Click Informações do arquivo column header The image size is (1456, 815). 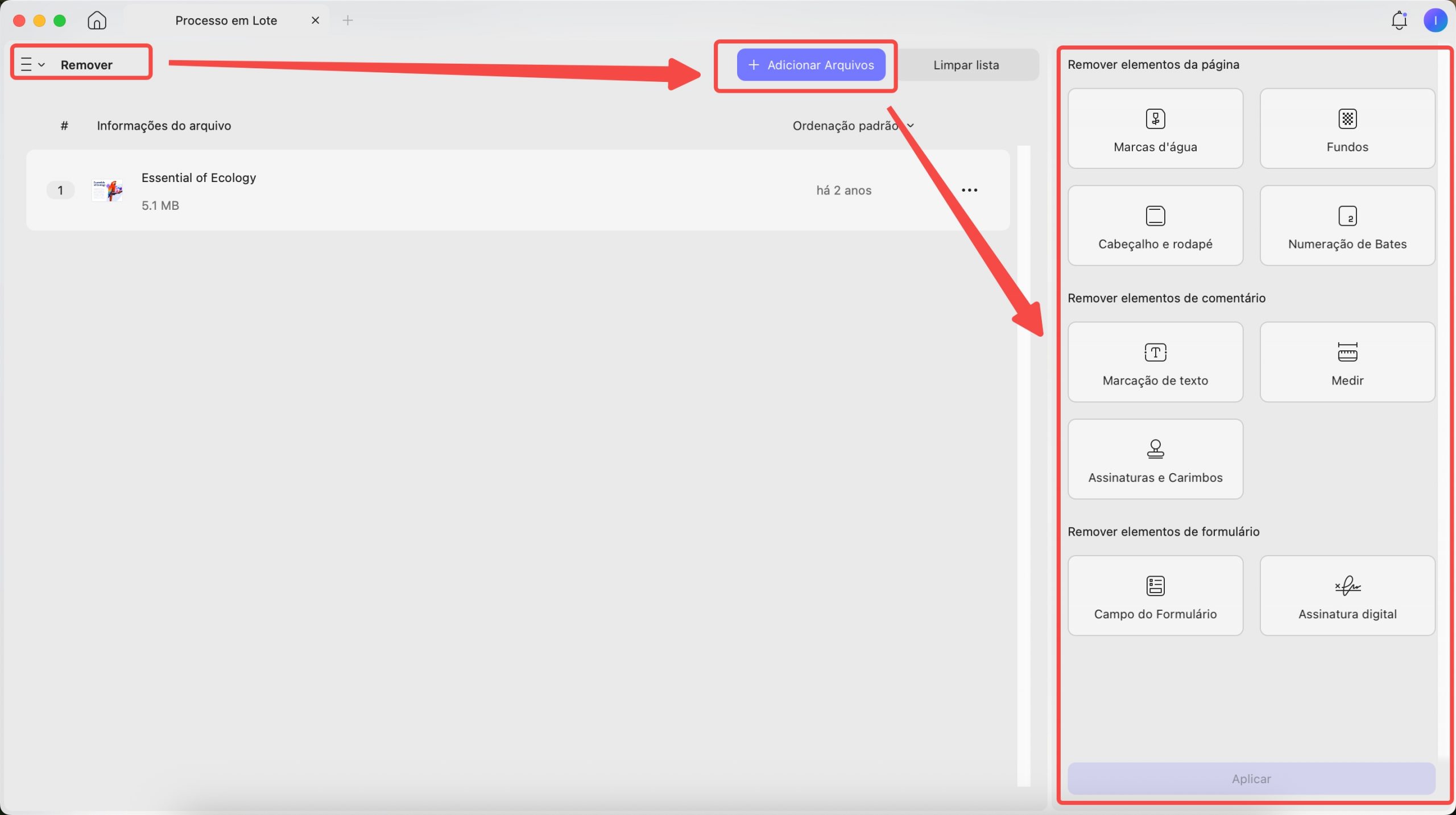click(164, 126)
